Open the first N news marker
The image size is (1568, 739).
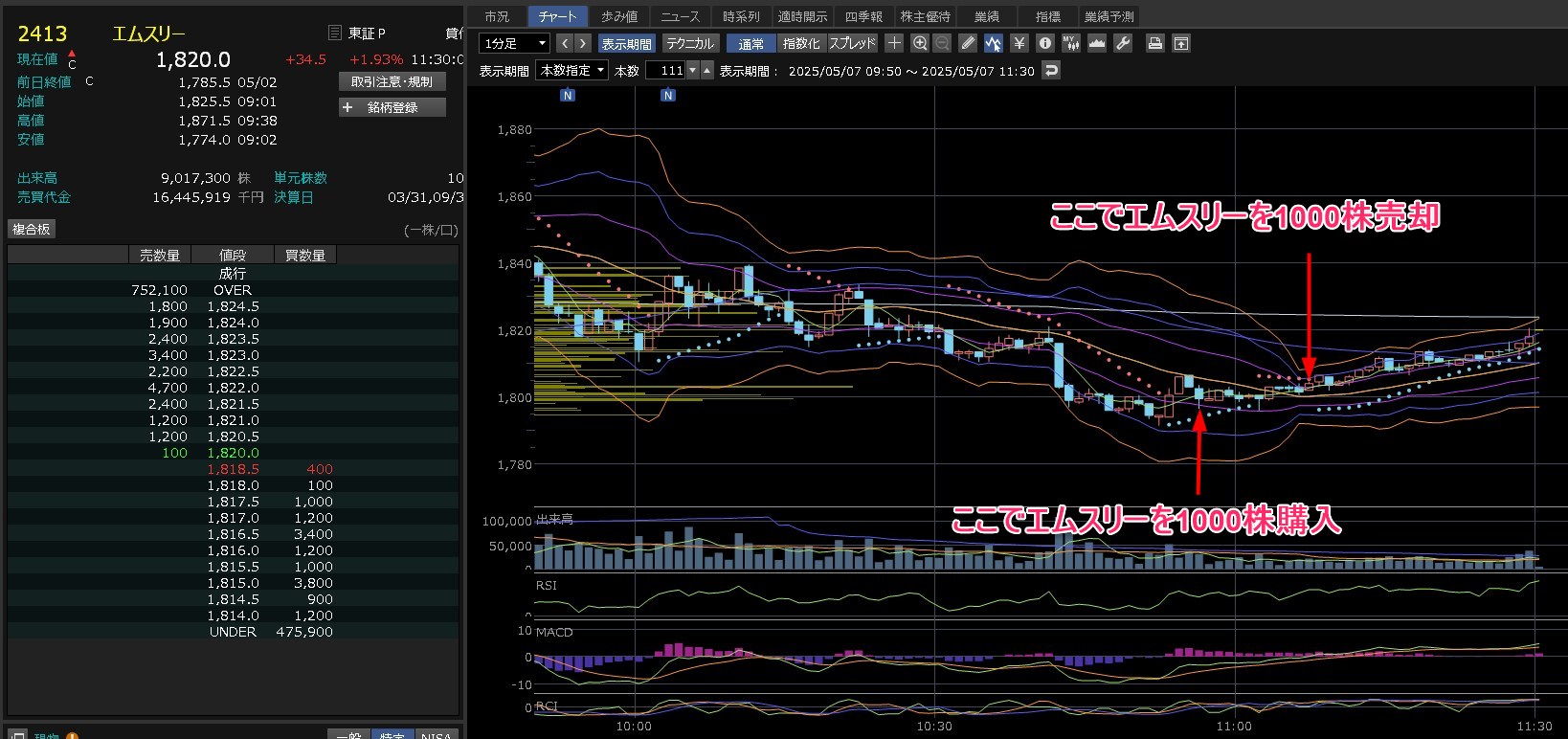click(x=568, y=95)
